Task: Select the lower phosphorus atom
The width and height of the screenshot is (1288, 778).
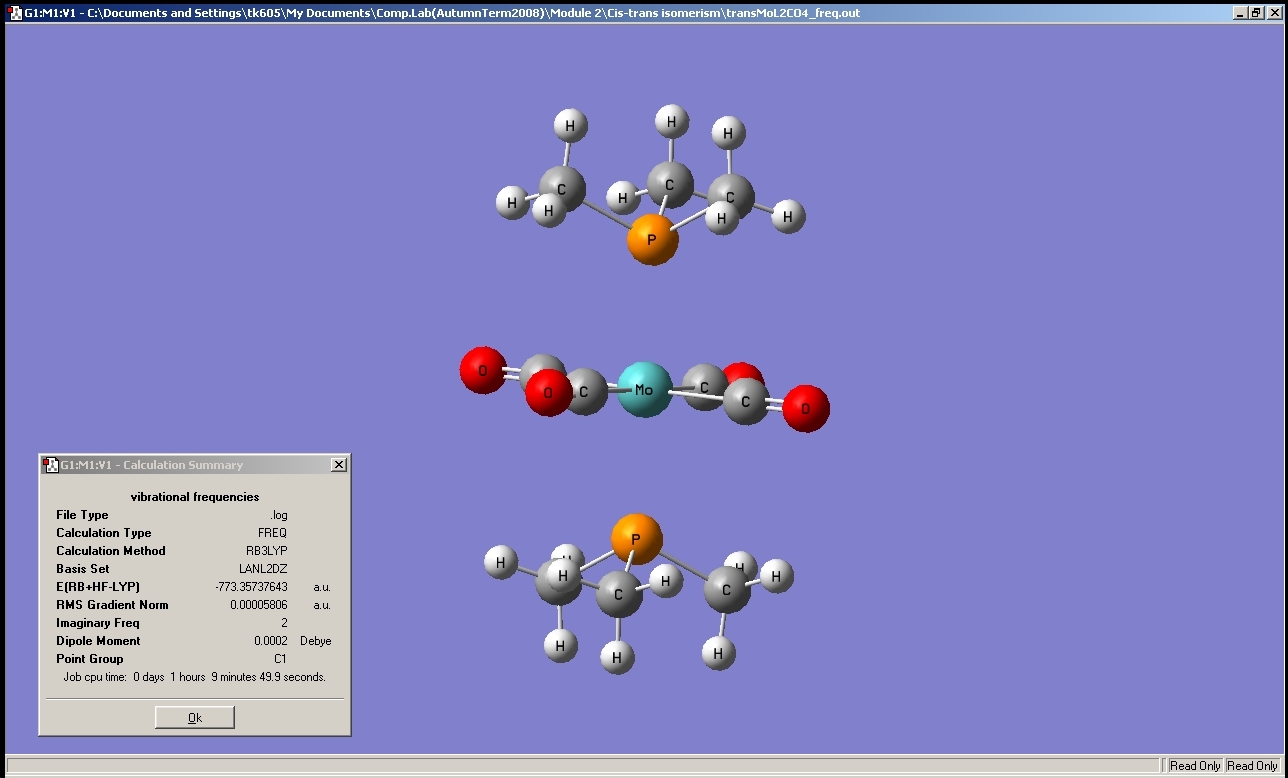Action: pos(636,539)
